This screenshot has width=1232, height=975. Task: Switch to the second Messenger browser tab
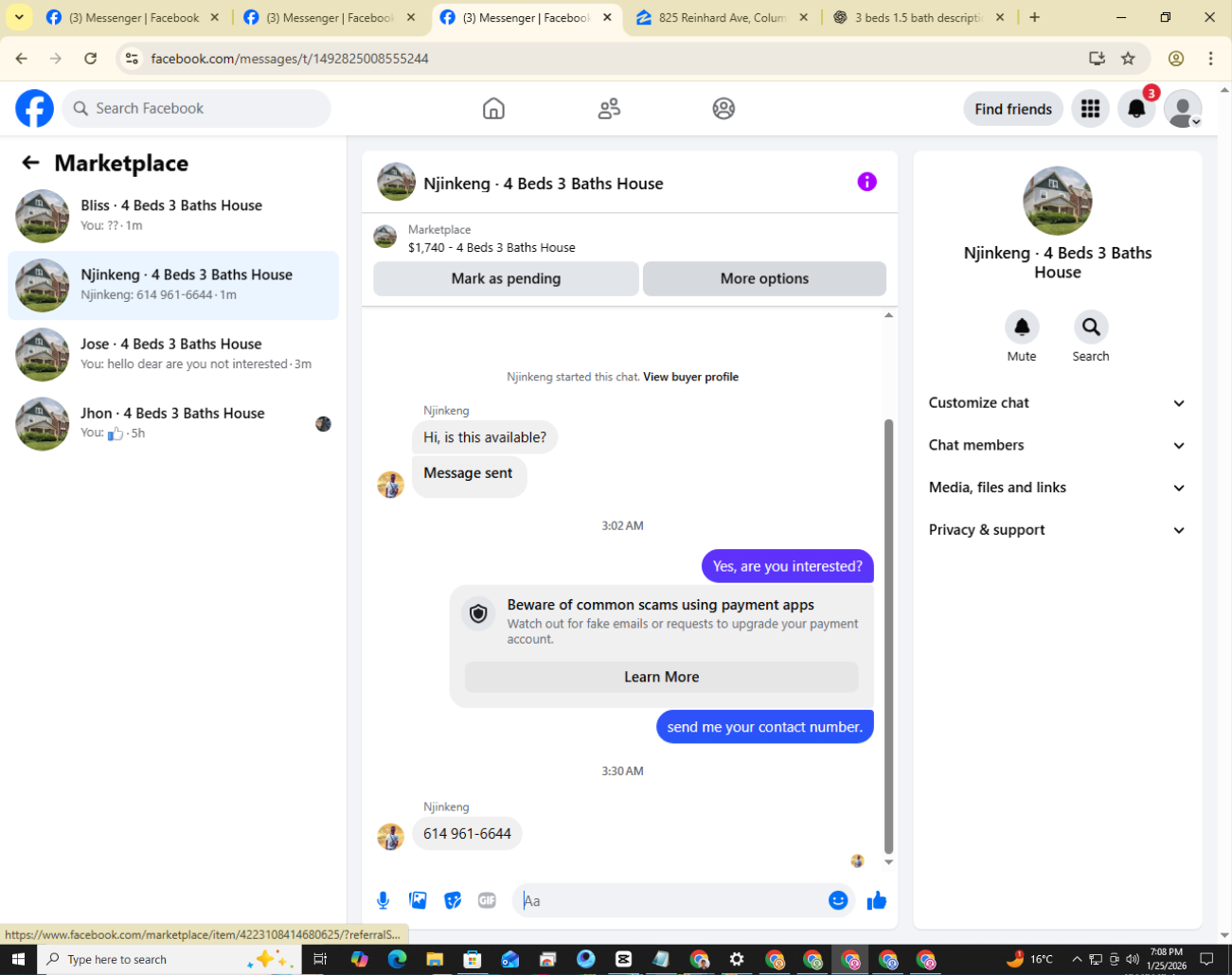(x=330, y=17)
